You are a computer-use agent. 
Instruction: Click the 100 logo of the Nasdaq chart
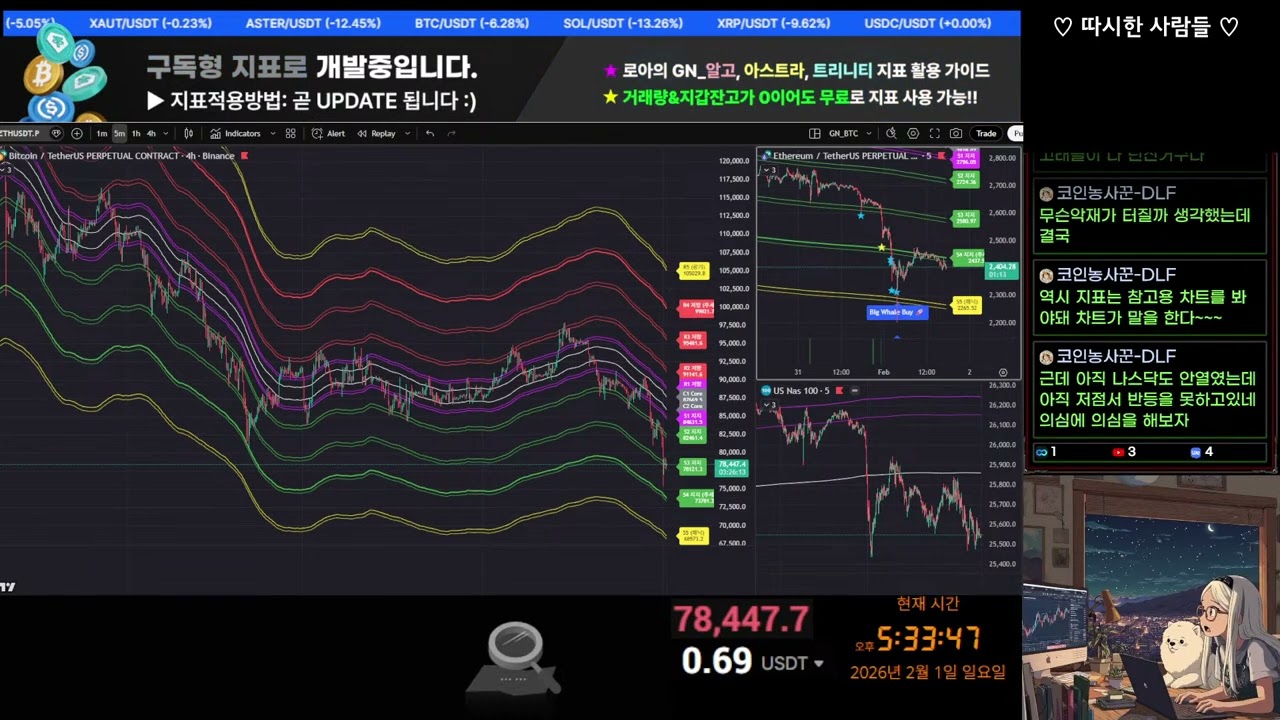coord(765,390)
